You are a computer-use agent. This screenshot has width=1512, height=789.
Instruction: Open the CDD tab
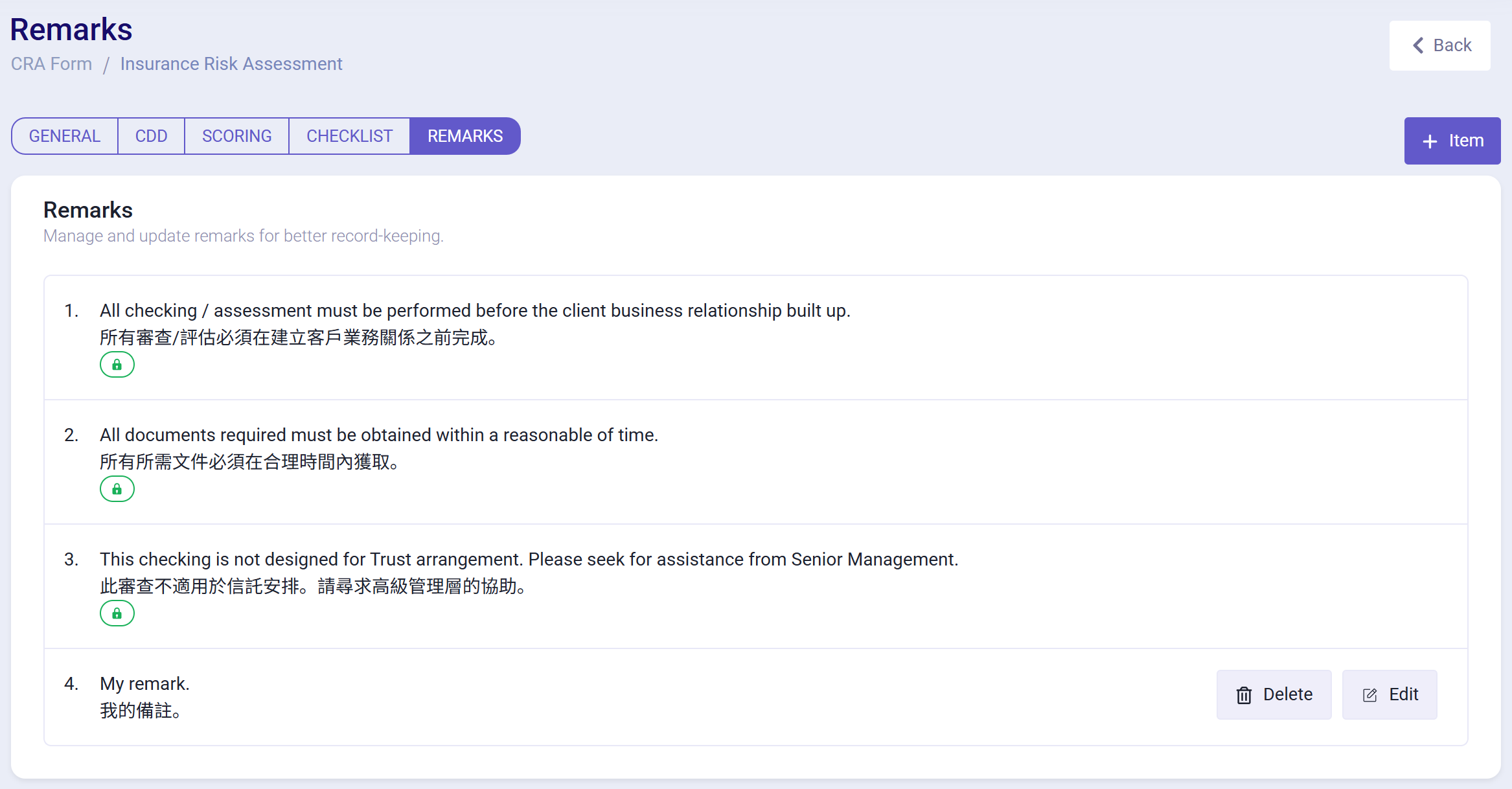click(151, 136)
